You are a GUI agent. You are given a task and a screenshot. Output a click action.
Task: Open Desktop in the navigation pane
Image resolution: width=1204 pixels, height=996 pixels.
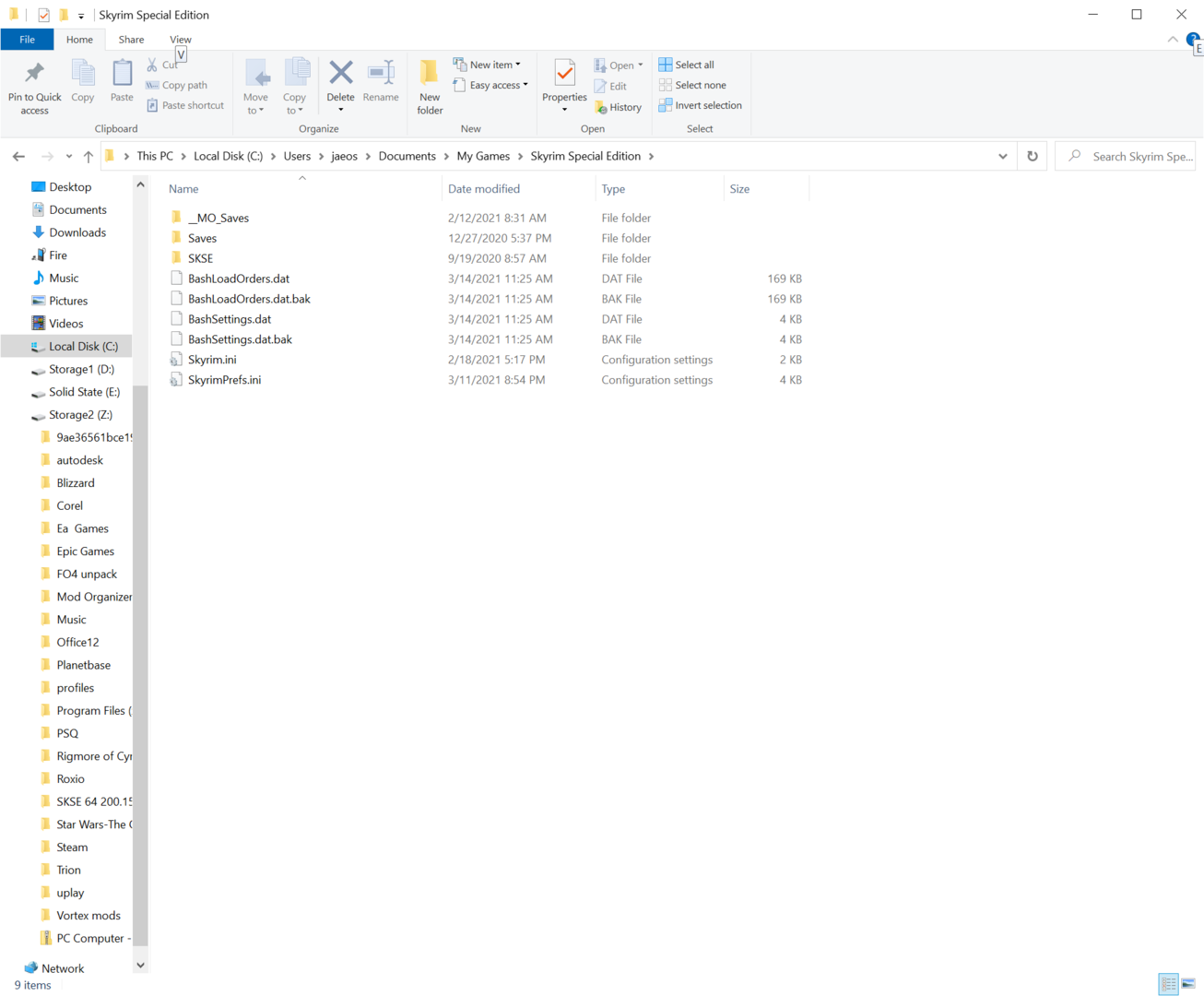coord(69,187)
